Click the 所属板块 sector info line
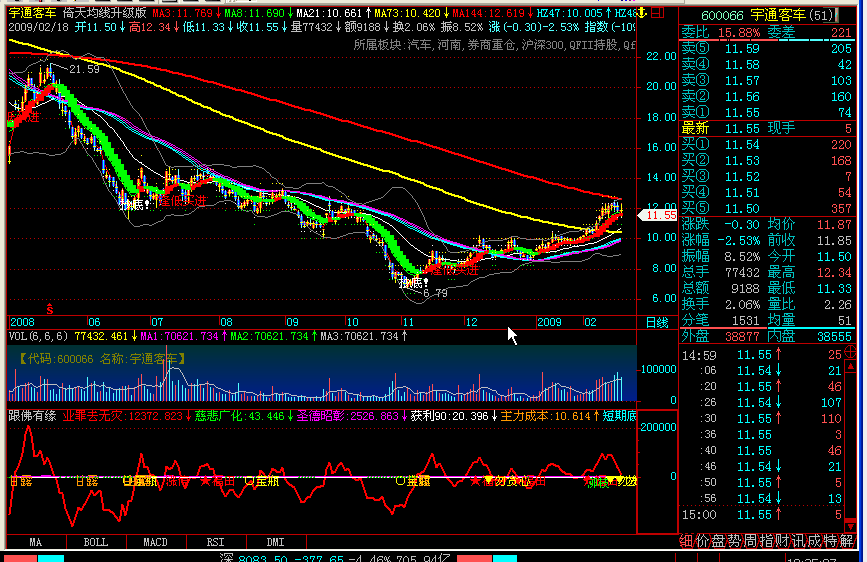The image size is (867, 562). pos(494,45)
